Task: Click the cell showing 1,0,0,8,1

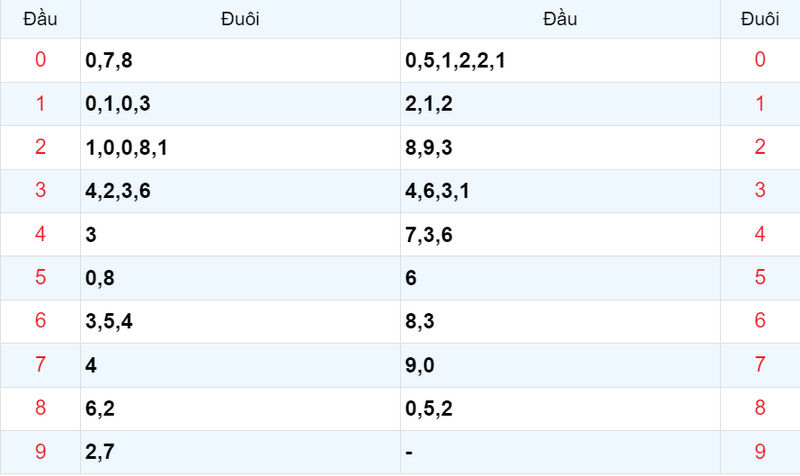Action: 240,147
